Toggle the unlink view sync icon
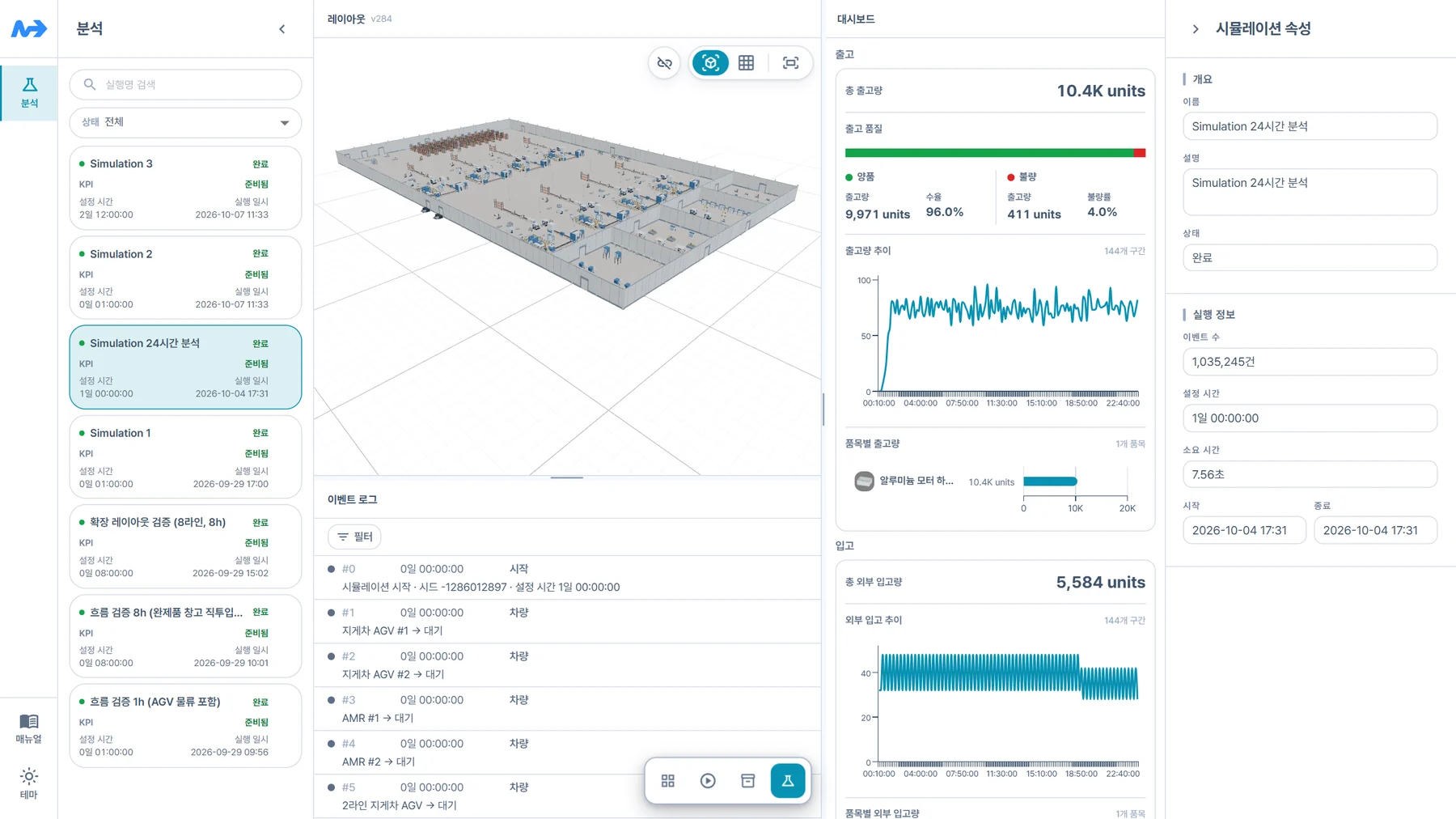Viewport: 1456px width, 819px height. 664,63
